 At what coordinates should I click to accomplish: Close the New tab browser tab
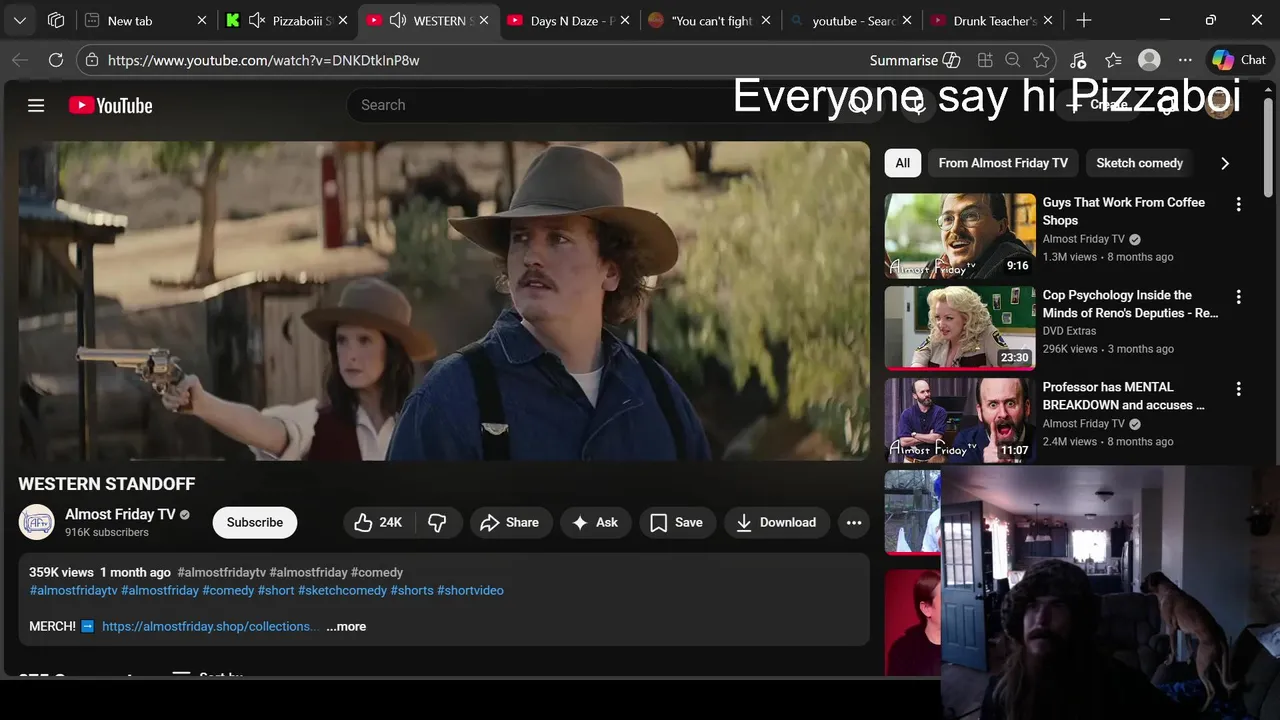[x=201, y=20]
